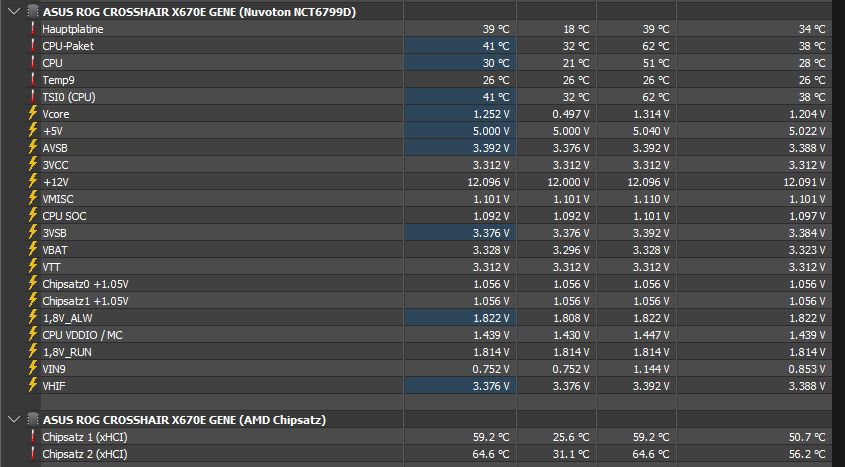Click the CPU VDDIO / MC maximum 1.447 V
Image resolution: width=845 pixels, height=467 pixels.
tap(651, 335)
